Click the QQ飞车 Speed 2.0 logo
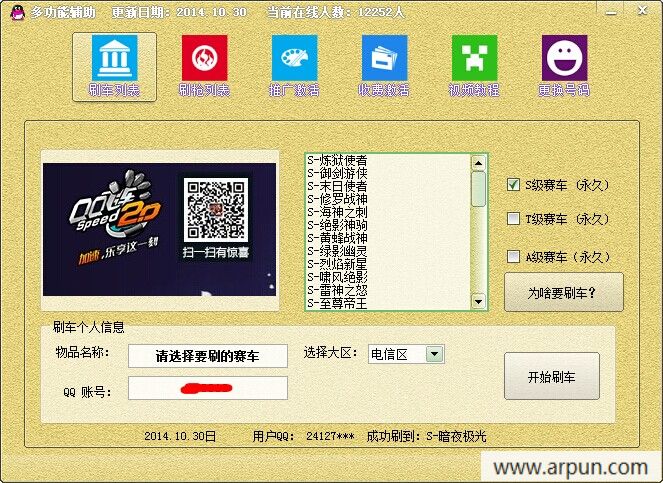The image size is (663, 483). (115, 205)
